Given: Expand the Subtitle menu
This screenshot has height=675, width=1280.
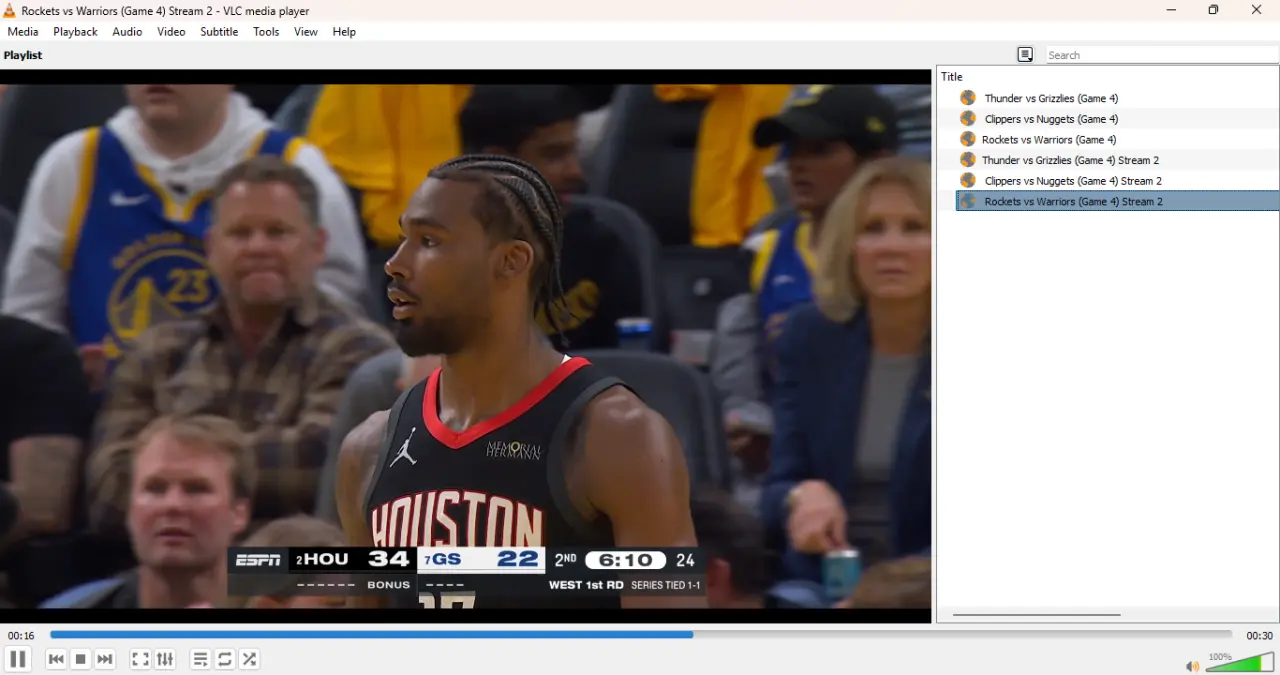Looking at the screenshot, I should tap(219, 32).
